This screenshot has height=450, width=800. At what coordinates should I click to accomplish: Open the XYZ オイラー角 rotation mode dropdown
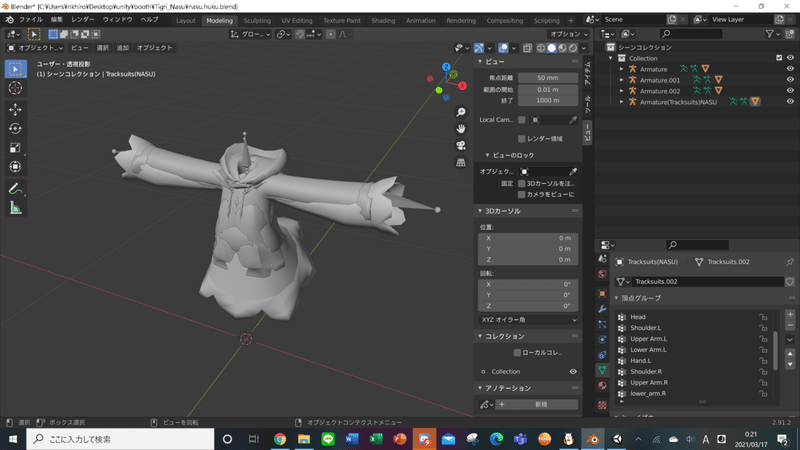click(x=528, y=320)
